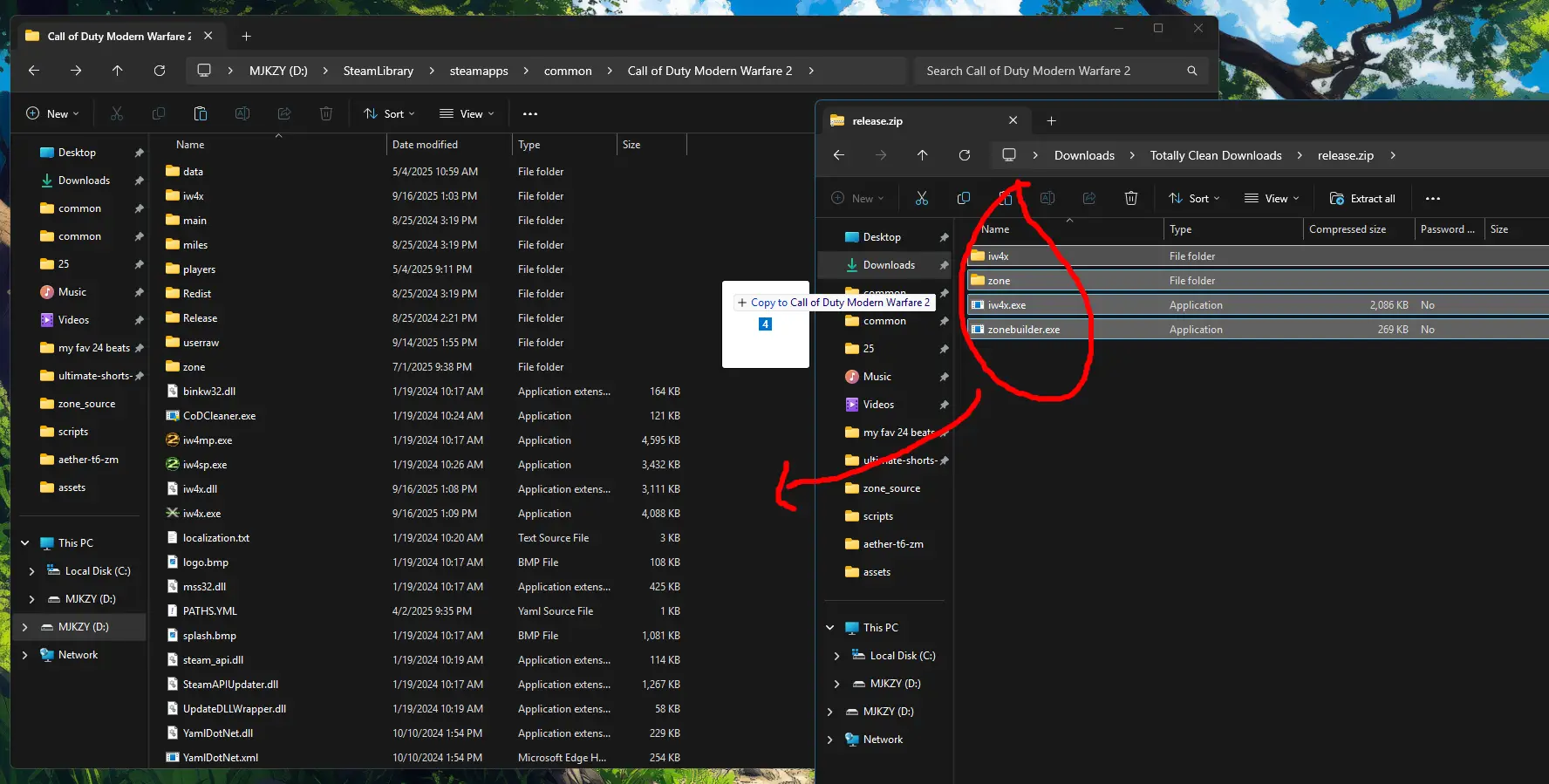
Task: Go up one level in Call of Duty window
Action: click(x=118, y=71)
